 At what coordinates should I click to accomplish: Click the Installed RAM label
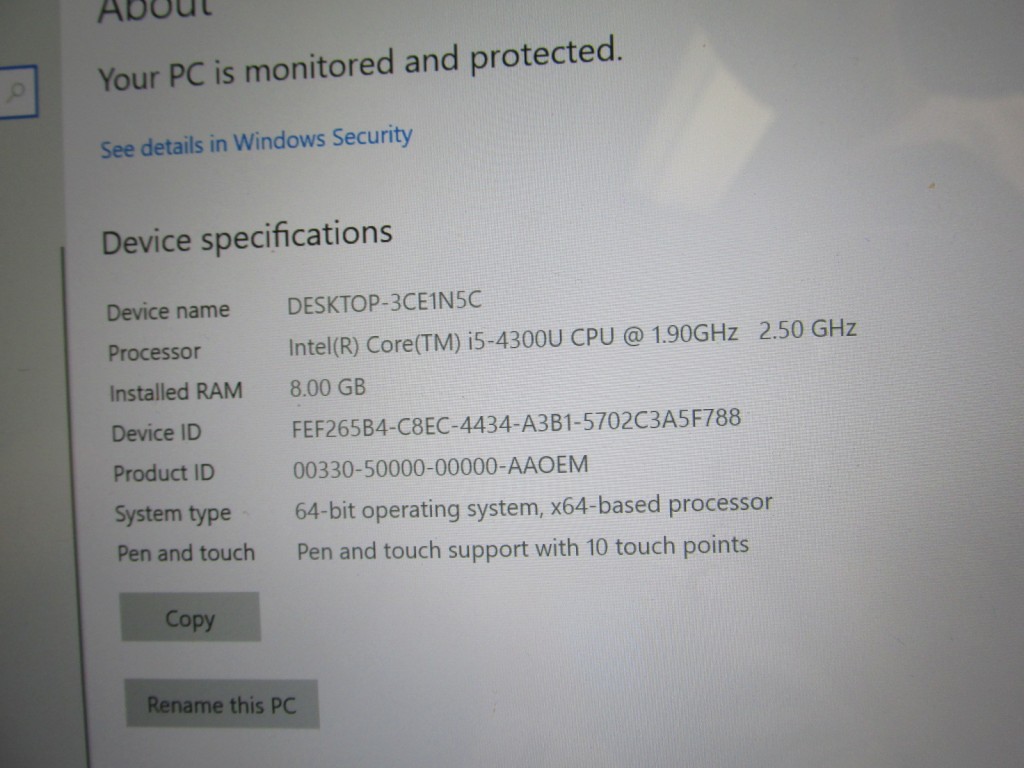176,392
